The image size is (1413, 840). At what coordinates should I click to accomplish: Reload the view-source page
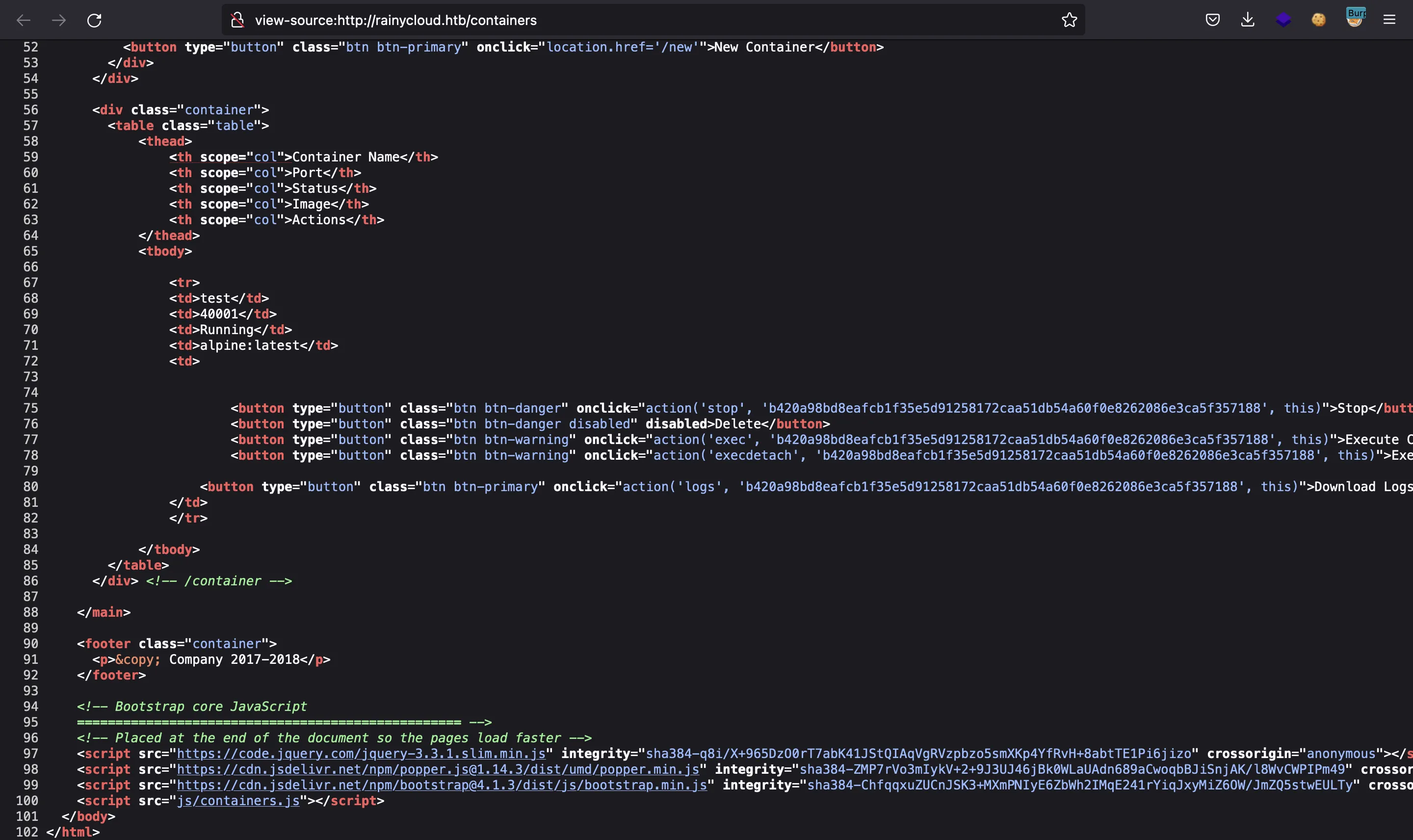[95, 21]
